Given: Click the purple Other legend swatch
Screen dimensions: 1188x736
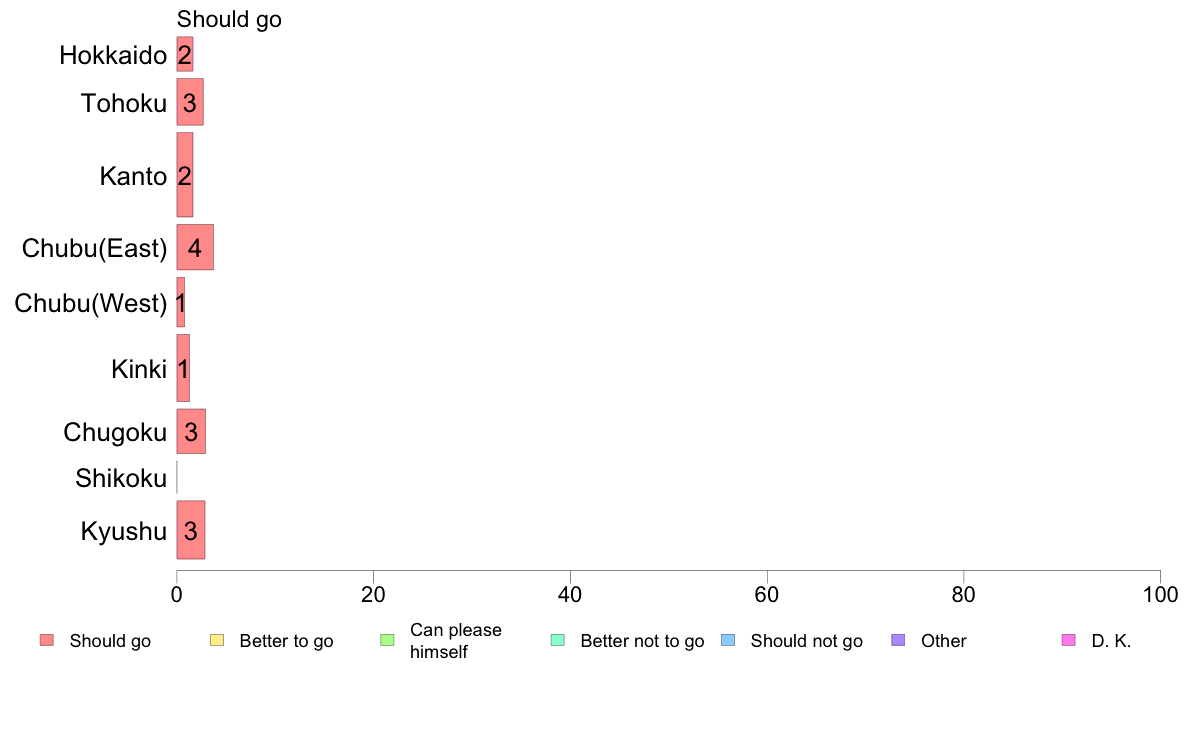Looking at the screenshot, I should [x=899, y=640].
